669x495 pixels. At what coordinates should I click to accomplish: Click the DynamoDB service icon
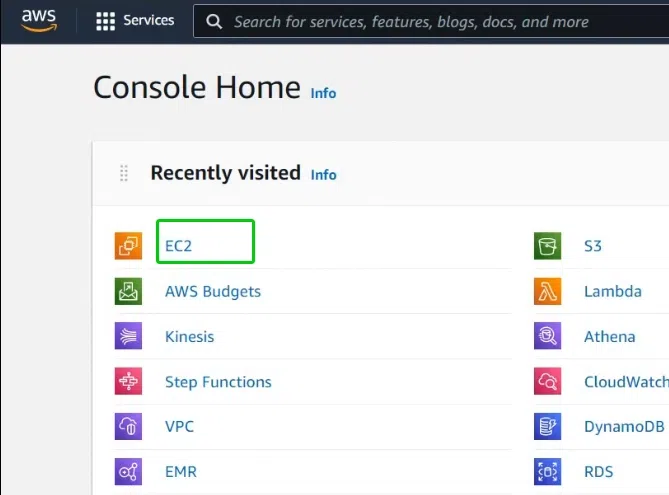coord(547,426)
